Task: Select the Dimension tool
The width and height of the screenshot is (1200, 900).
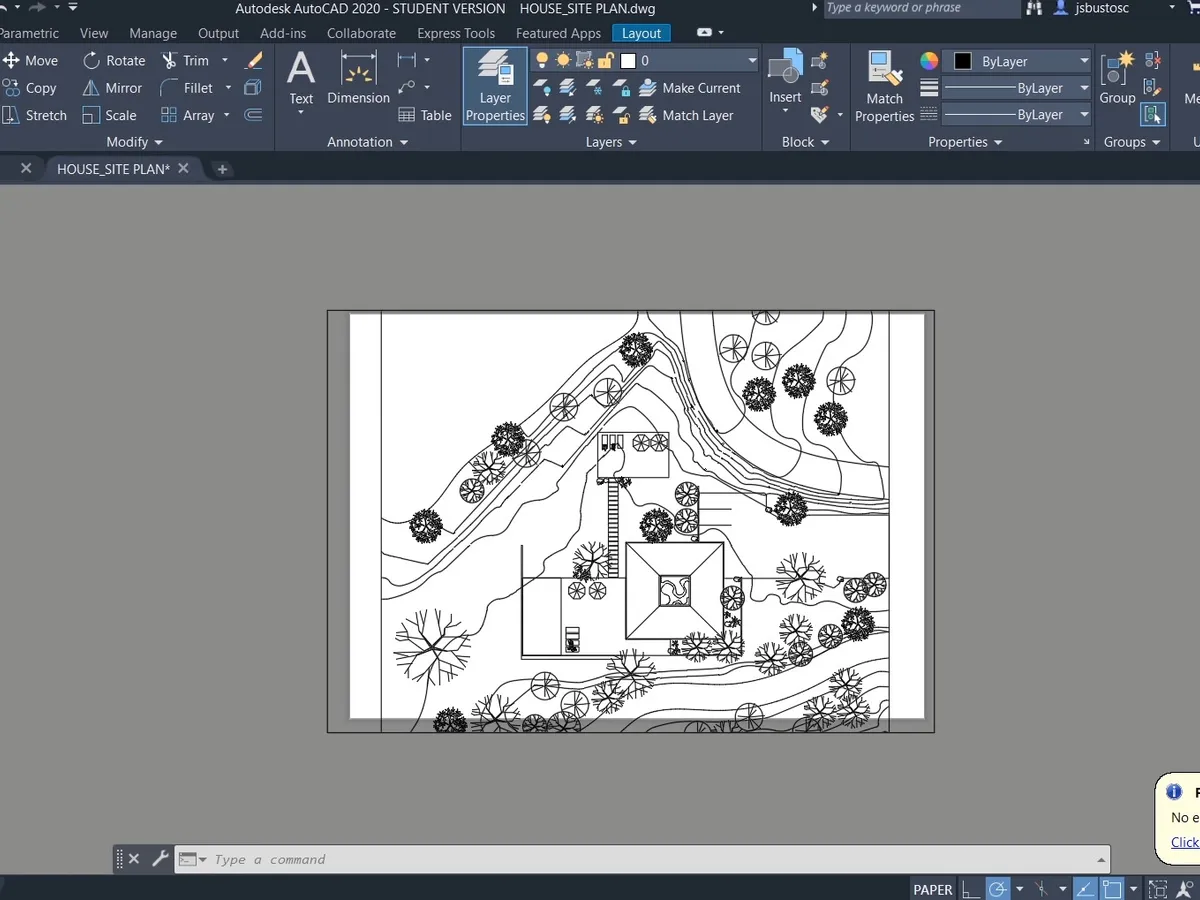Action: pyautogui.click(x=357, y=80)
